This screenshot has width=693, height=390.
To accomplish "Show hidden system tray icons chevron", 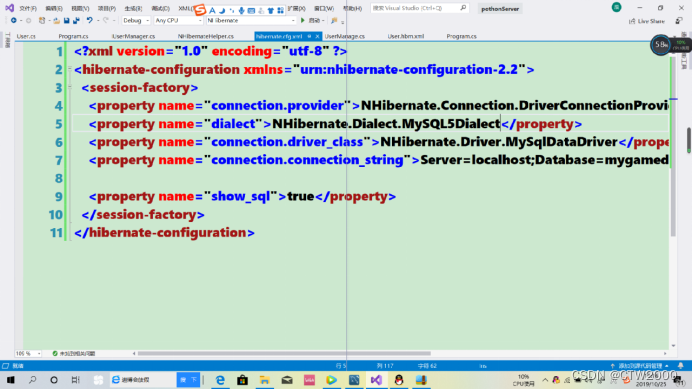I will pyautogui.click(x=545, y=380).
